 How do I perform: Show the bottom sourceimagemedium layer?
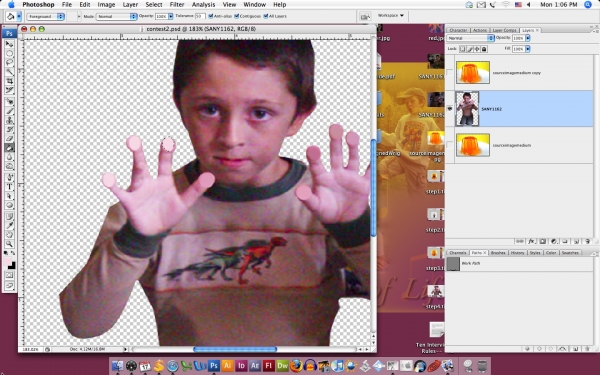pyautogui.click(x=450, y=145)
